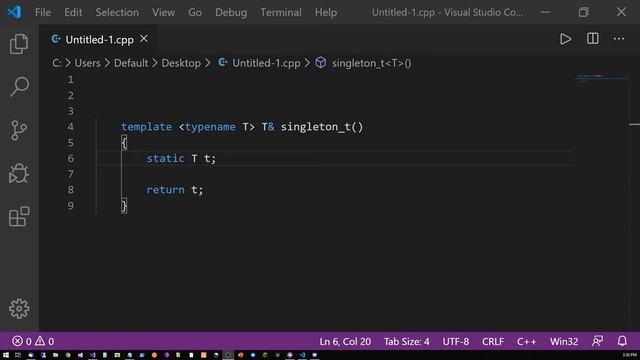640x360 pixels.
Task: Run the code with play icon
Action: [x=565, y=39]
